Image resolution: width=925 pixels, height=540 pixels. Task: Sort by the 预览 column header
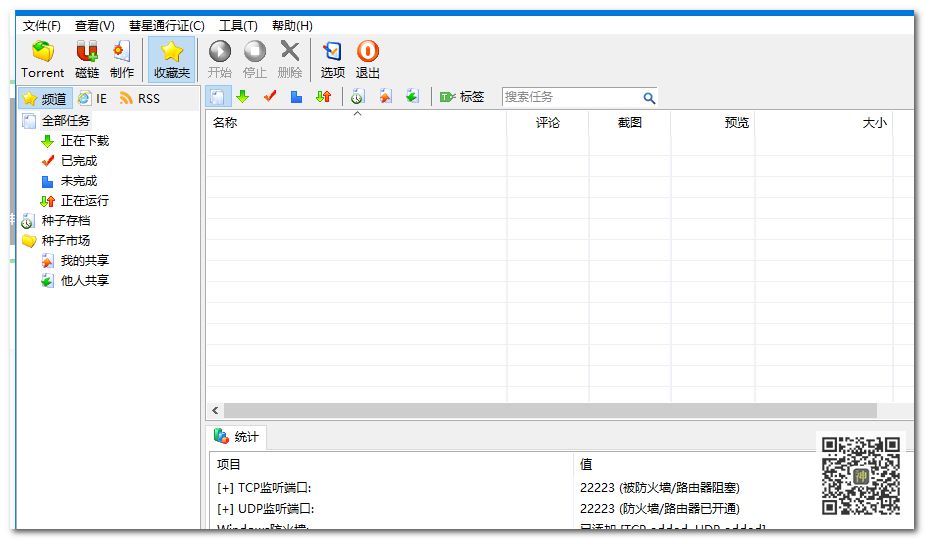point(713,123)
